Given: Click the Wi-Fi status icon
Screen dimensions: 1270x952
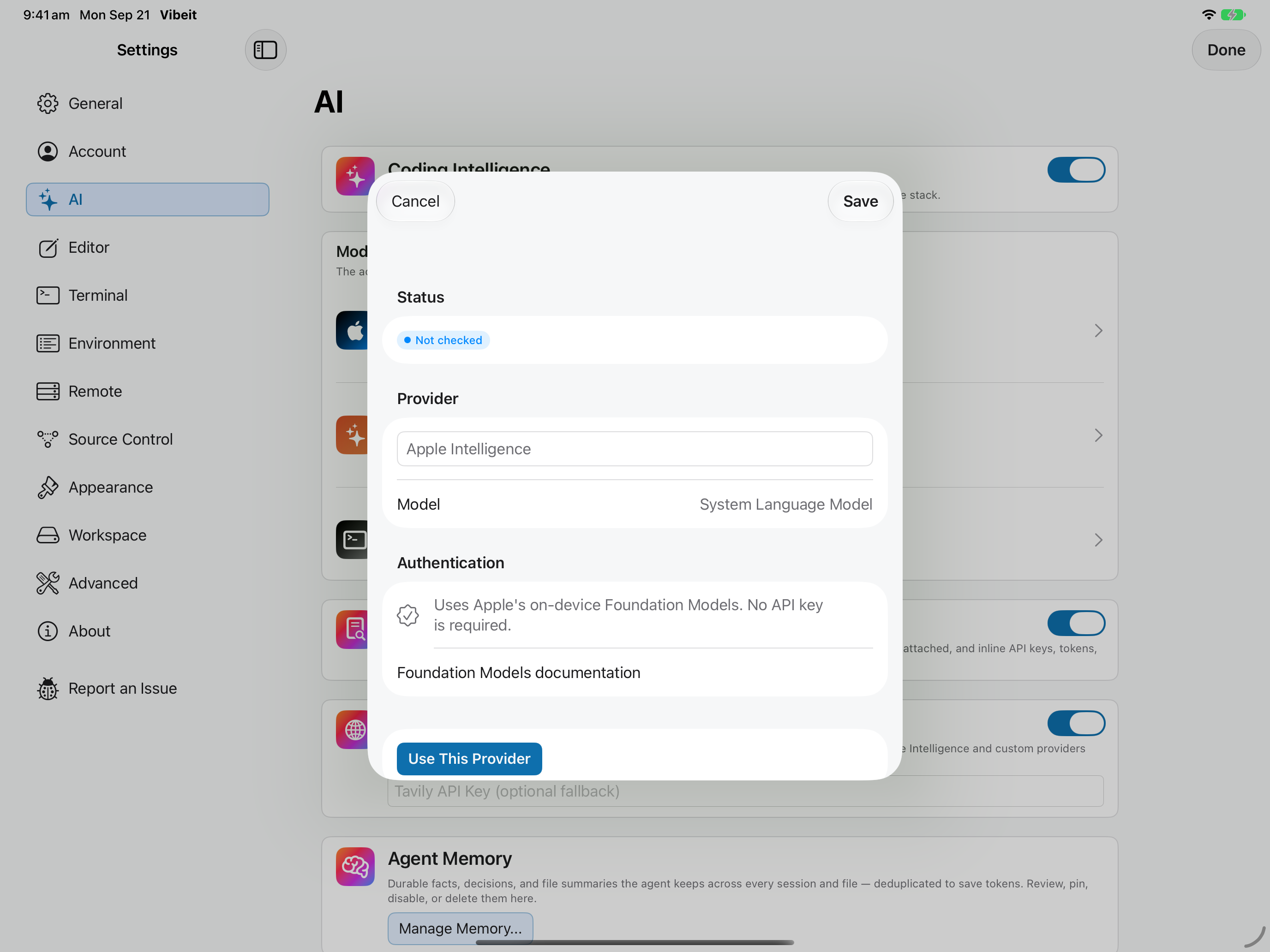Looking at the screenshot, I should click(1208, 14).
